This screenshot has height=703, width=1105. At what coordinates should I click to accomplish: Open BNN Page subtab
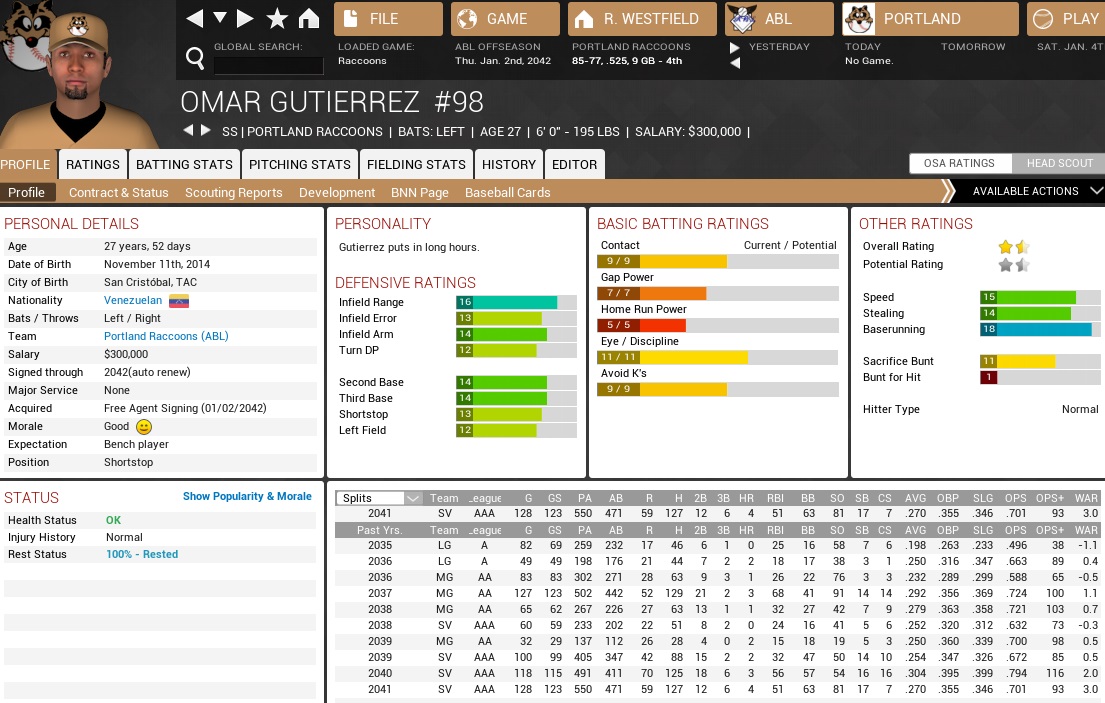[x=420, y=192]
